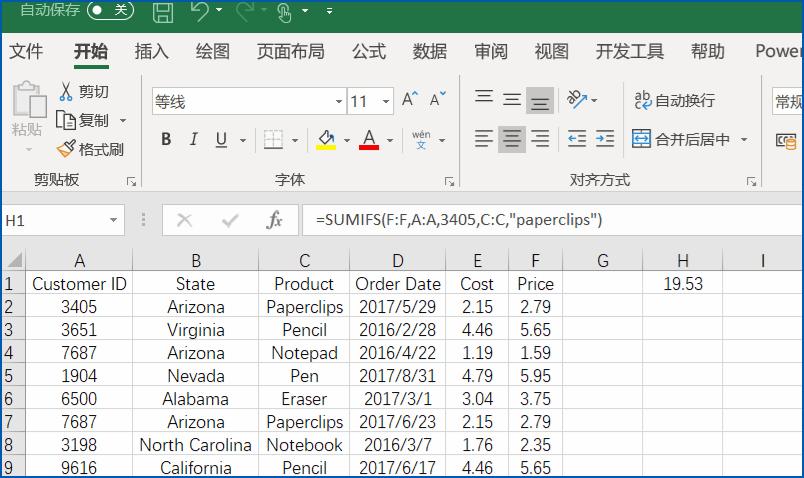The width and height of the screenshot is (804, 478).
Task: Click inside the formula bar SUMIFS text
Action: click(459, 220)
